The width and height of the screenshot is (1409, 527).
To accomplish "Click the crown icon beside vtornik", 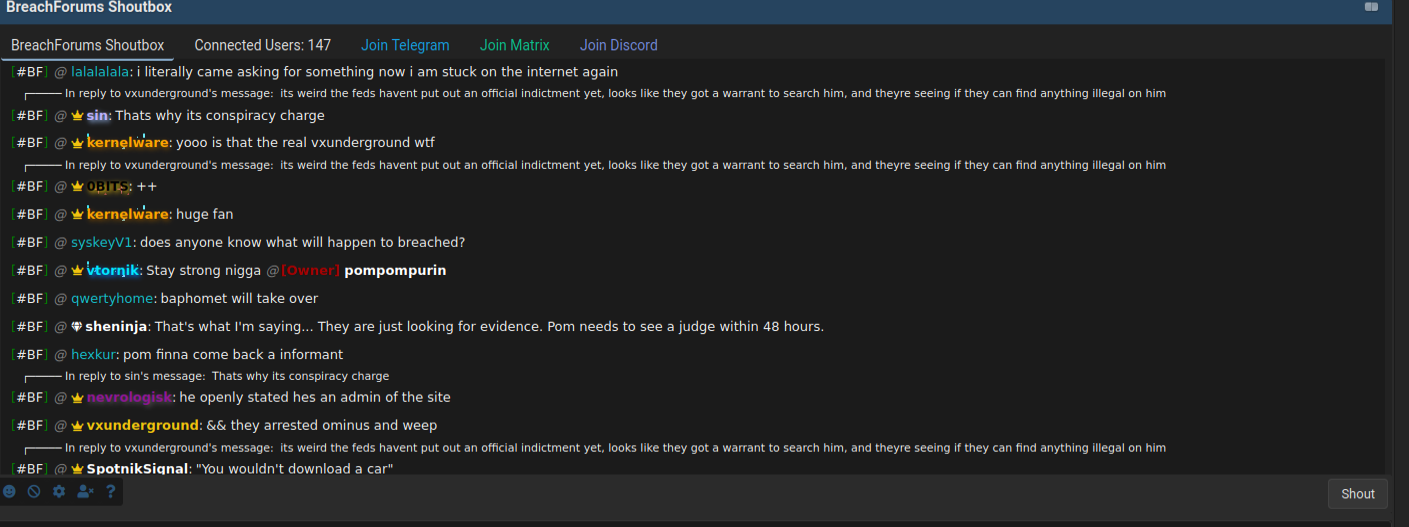I will [x=77, y=271].
